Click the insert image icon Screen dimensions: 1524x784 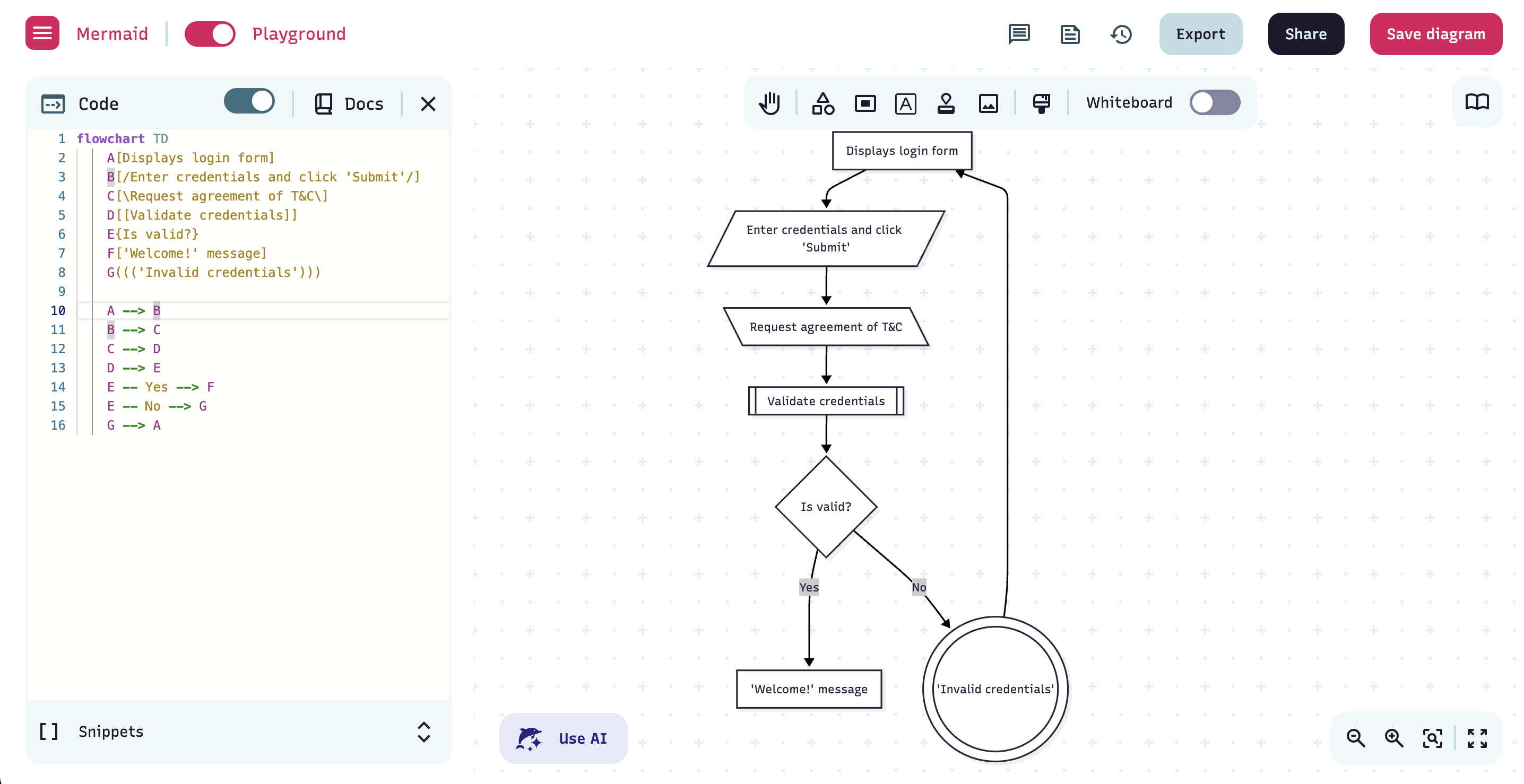(988, 103)
